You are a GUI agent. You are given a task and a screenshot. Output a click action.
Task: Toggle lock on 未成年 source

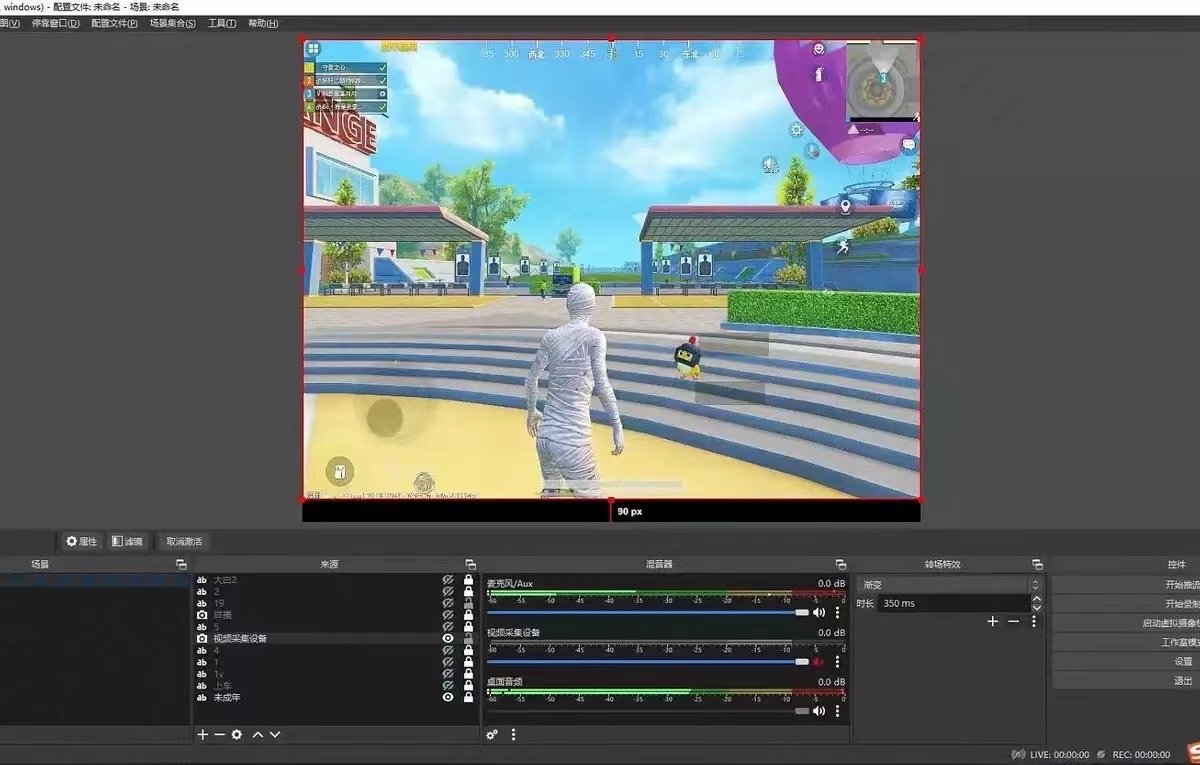tap(468, 697)
